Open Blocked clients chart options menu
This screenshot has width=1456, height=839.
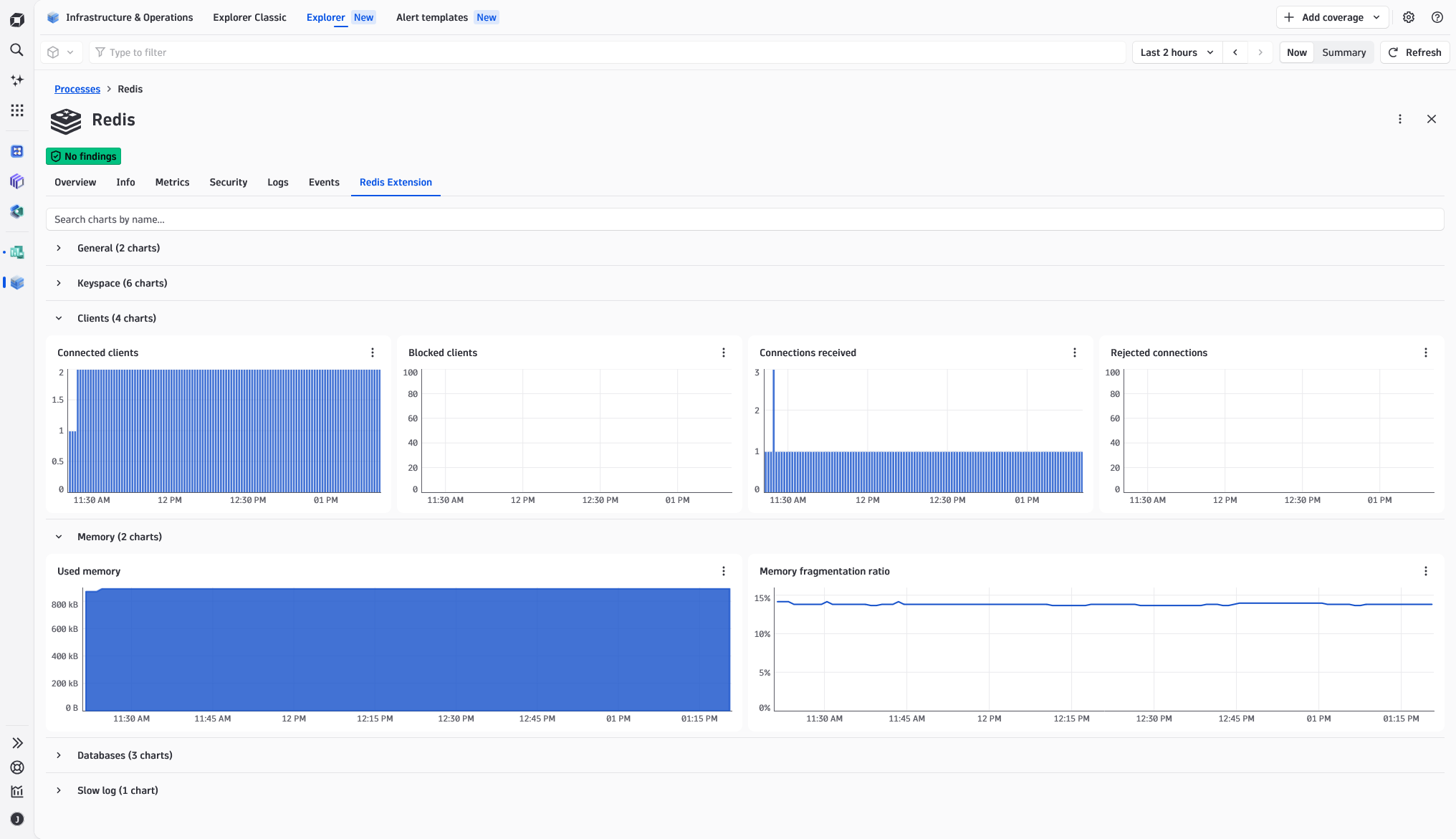tap(724, 353)
